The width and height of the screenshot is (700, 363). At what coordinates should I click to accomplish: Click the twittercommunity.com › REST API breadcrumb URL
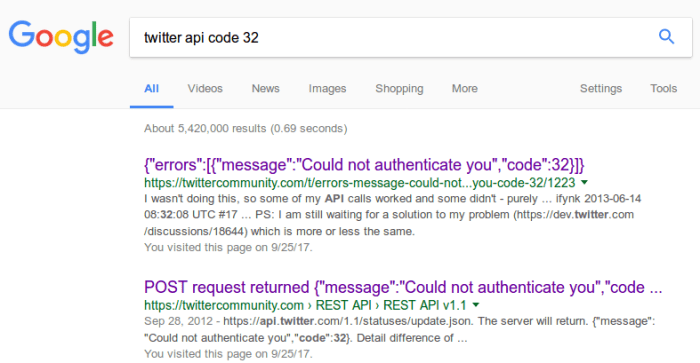coord(305,305)
